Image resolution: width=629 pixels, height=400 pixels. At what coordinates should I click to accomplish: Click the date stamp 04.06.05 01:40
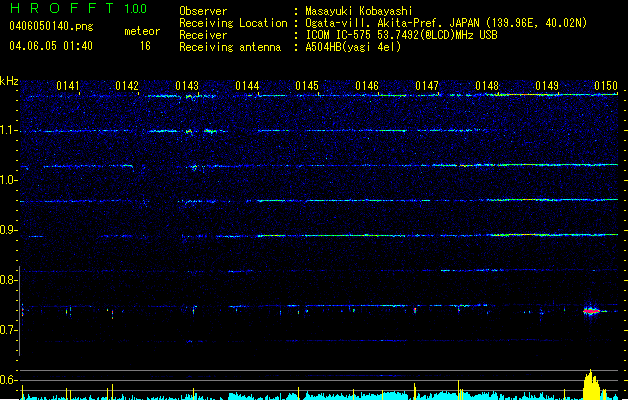point(51,46)
